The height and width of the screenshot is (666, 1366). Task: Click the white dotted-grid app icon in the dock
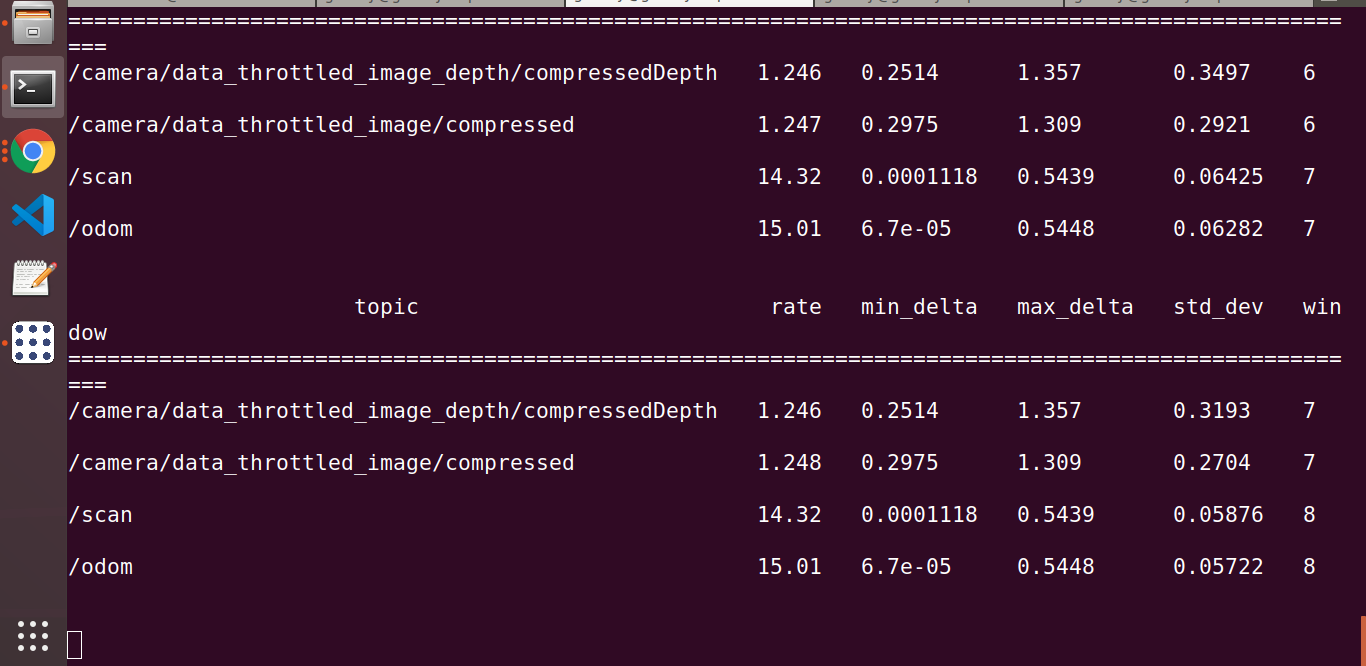(33, 342)
